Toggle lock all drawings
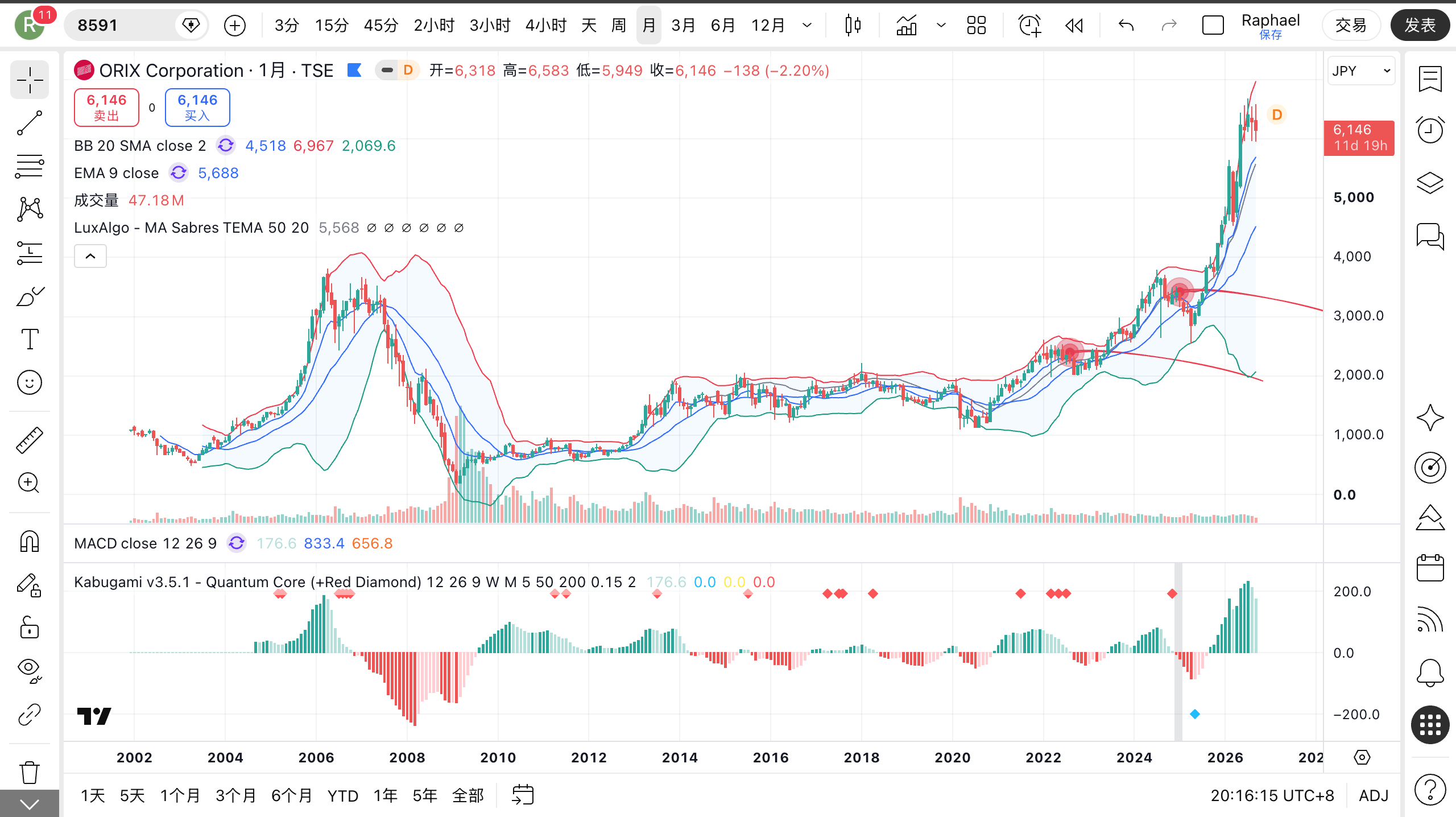Screen dimensions: 1456x817 coord(30,628)
